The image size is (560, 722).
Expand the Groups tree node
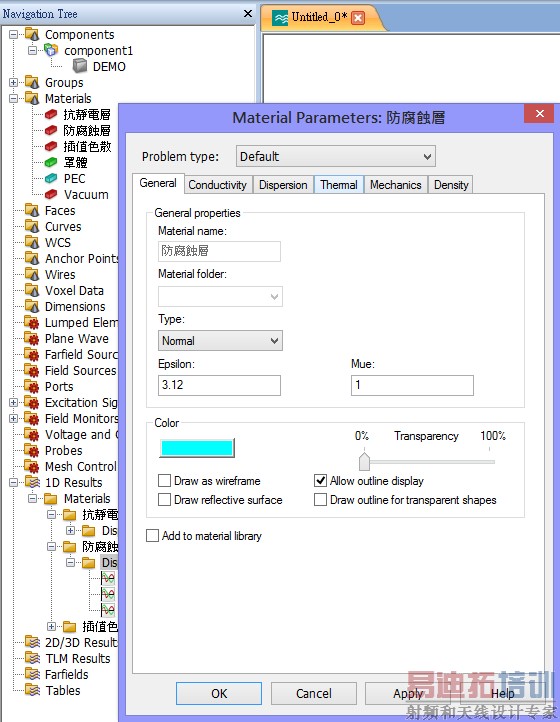[13, 82]
